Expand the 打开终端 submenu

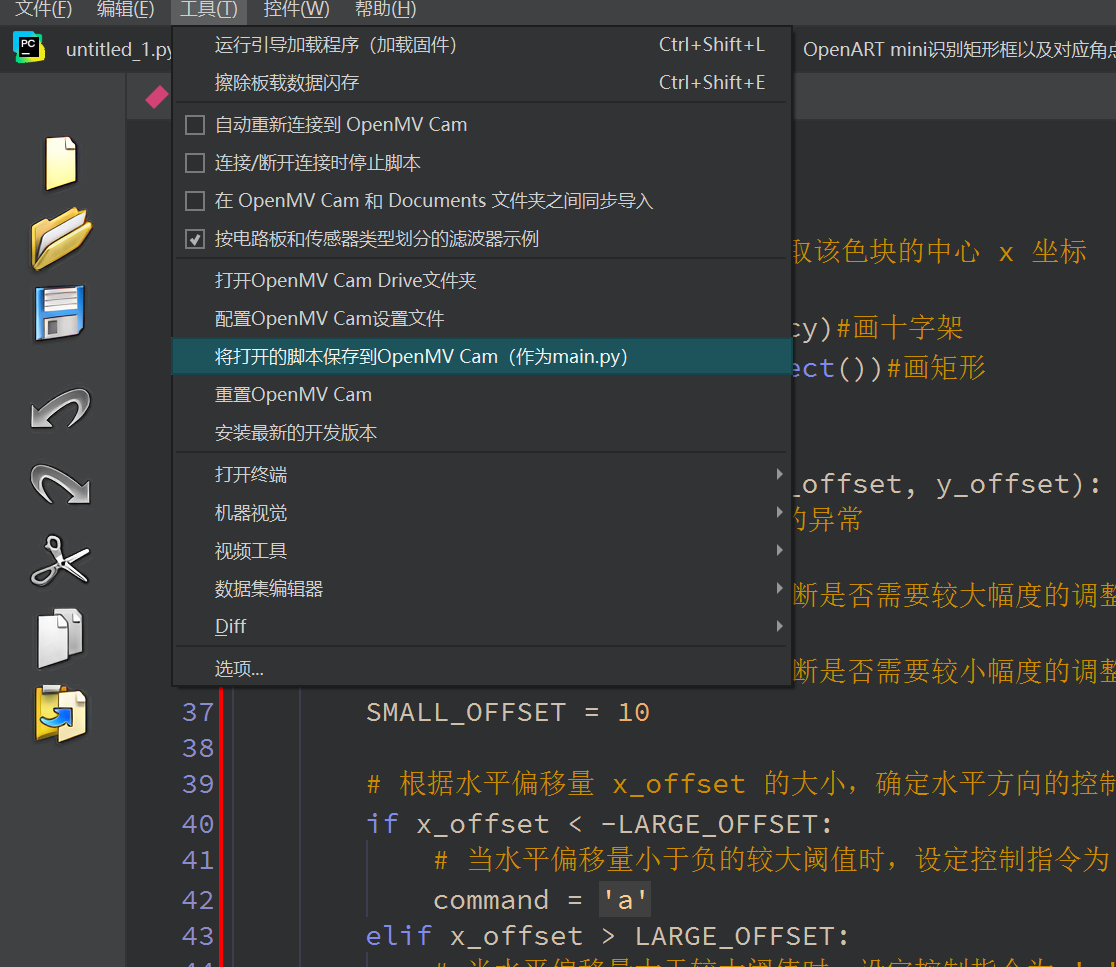click(482, 475)
